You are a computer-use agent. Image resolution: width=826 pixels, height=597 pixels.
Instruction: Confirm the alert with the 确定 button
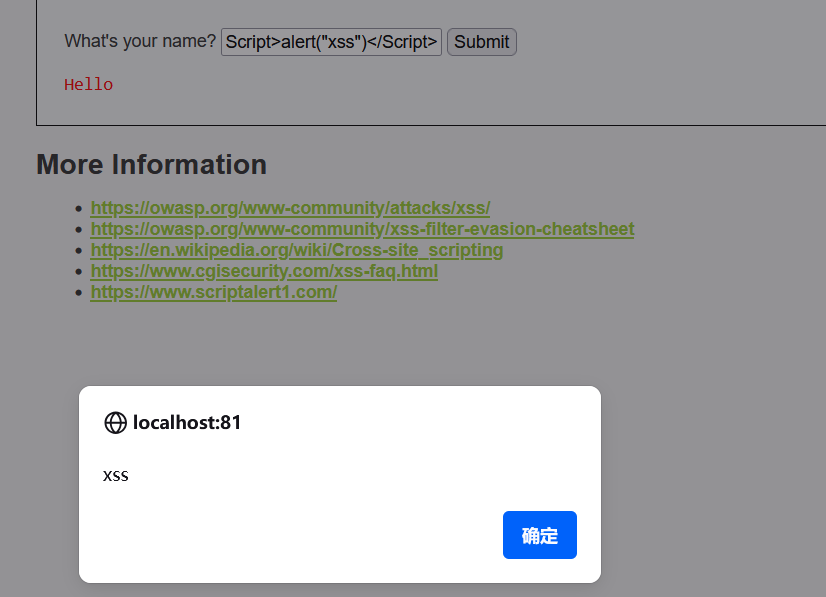539,535
